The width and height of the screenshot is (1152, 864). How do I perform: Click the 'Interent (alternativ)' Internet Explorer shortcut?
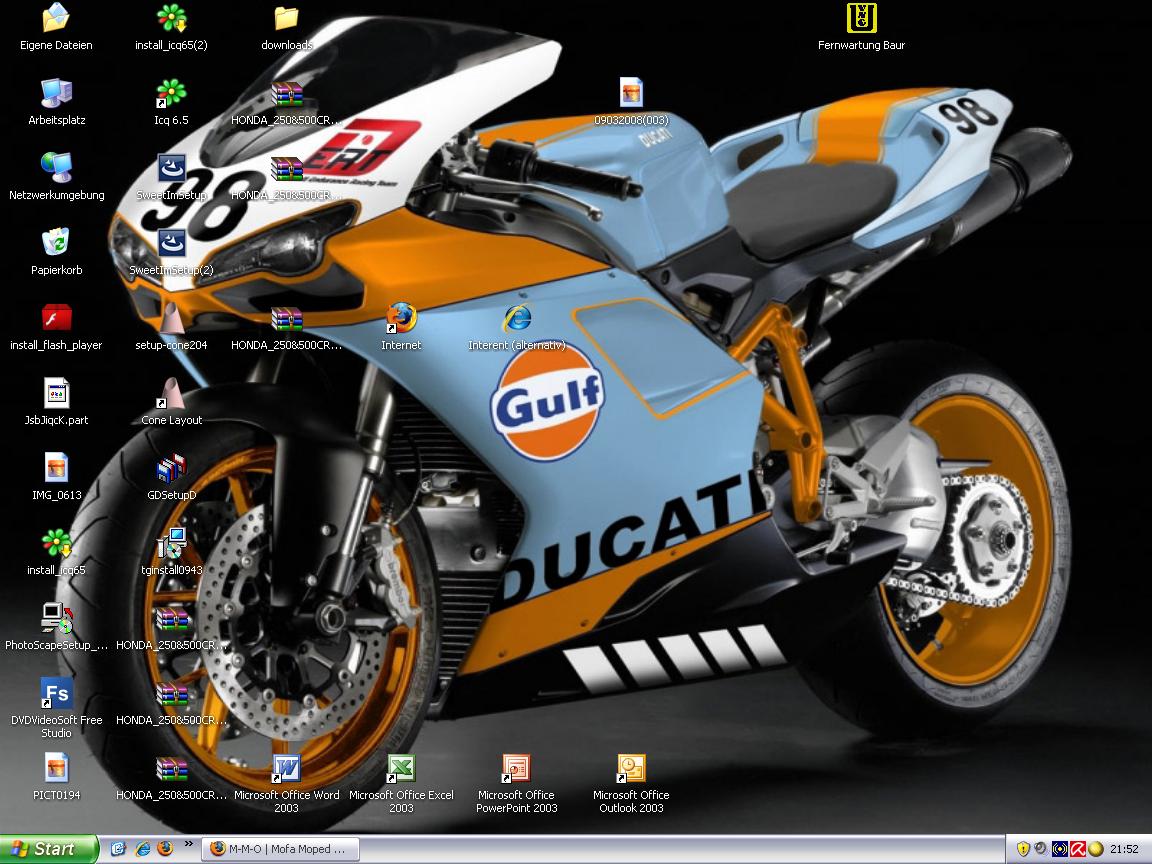[x=516, y=319]
